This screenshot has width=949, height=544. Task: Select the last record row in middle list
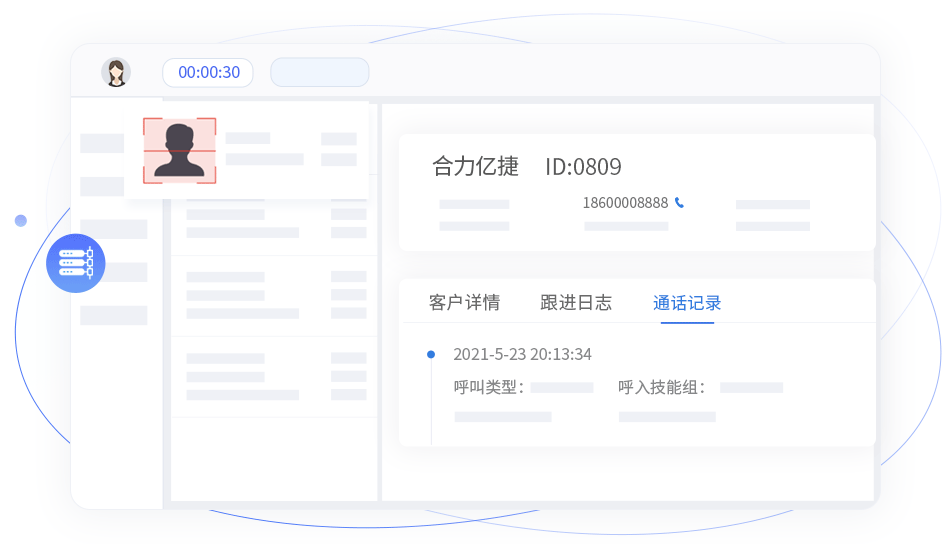[273, 376]
